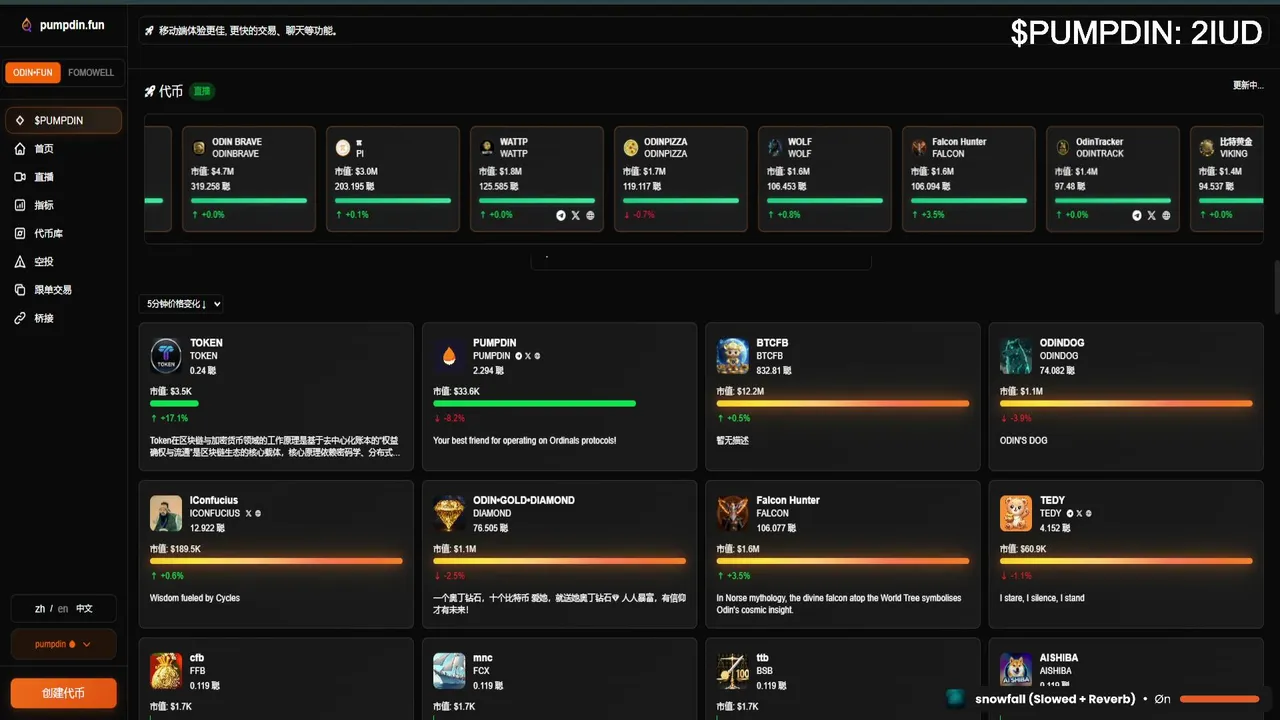Image resolution: width=1280 pixels, height=720 pixels.
Task: Open the website globe icon on WATTP card
Action: (x=590, y=215)
